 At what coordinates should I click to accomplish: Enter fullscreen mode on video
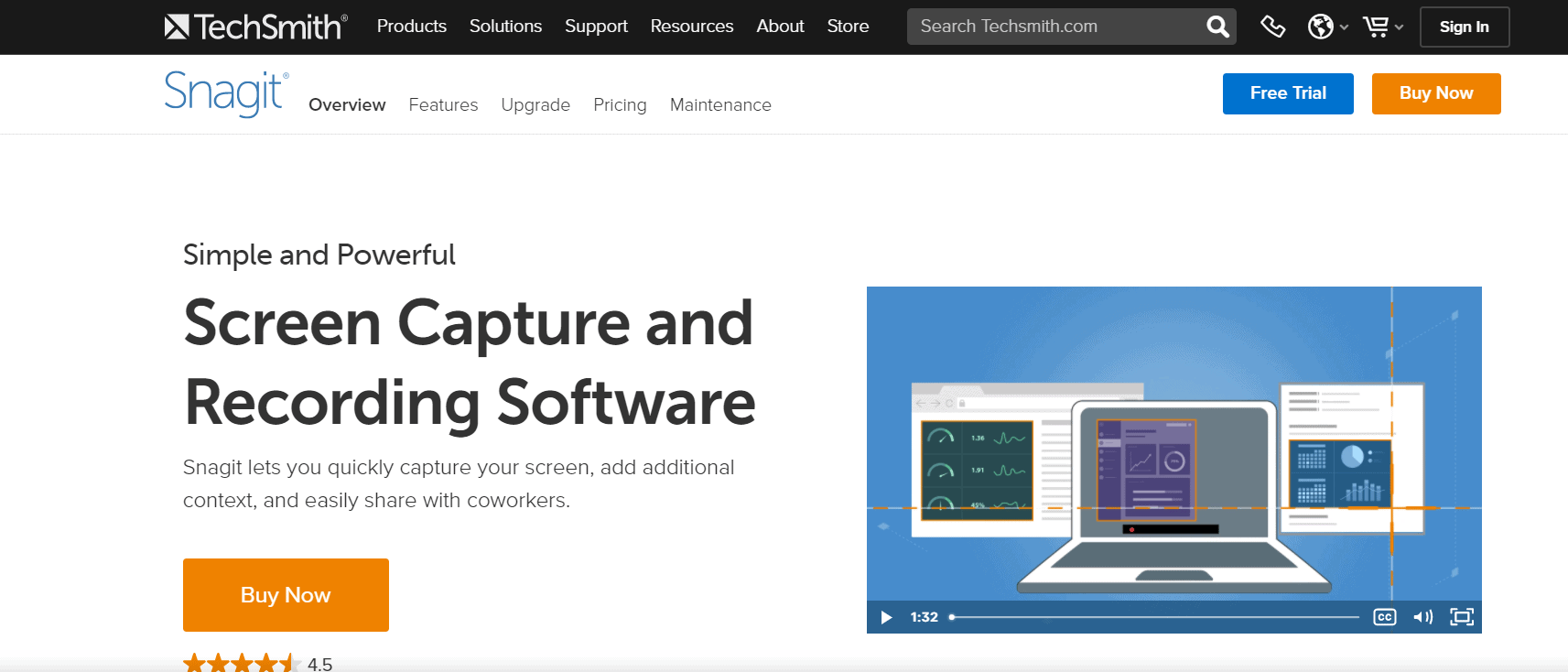pos(1462,617)
